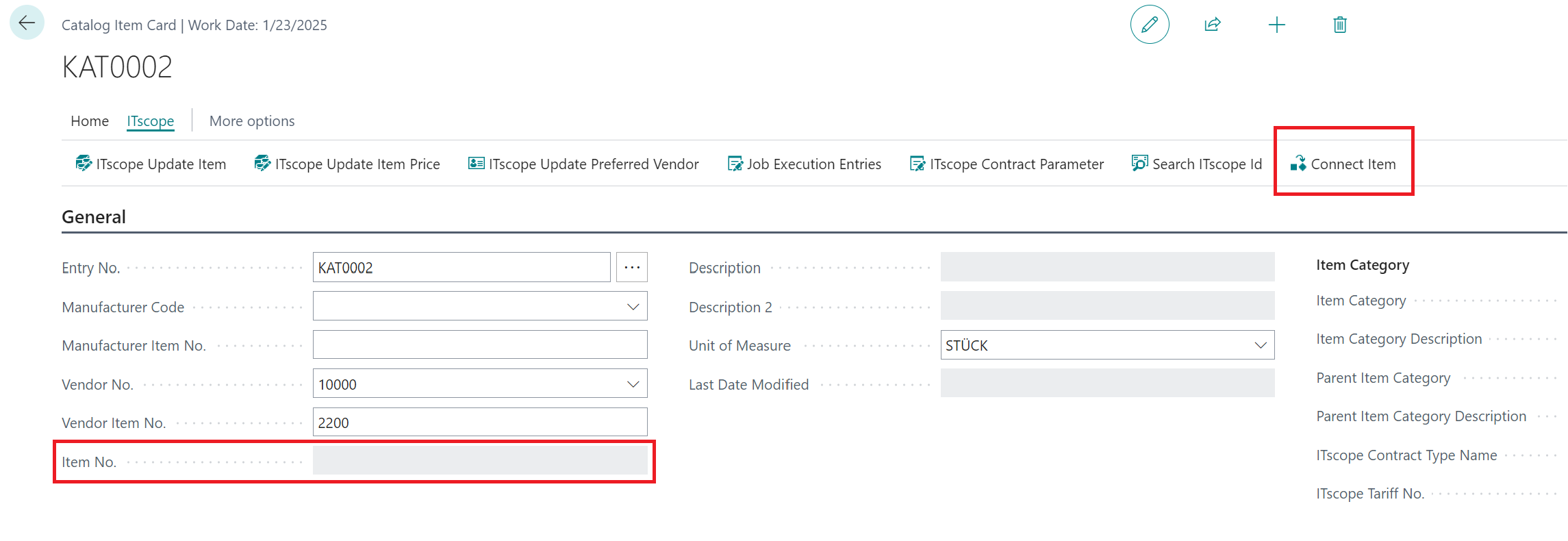Click the ellipsis button beside Entry No.
Screen dimensions: 1568x541
[631, 267]
